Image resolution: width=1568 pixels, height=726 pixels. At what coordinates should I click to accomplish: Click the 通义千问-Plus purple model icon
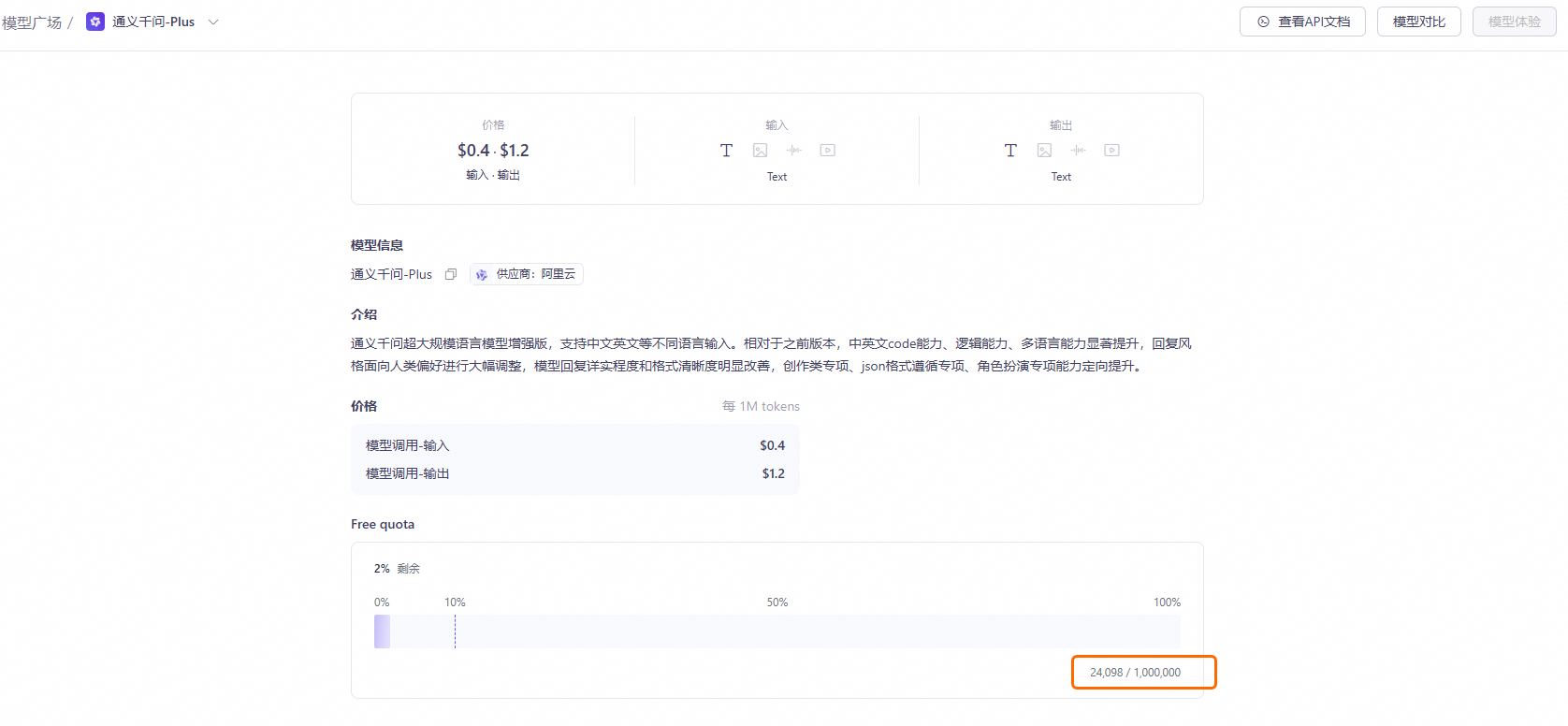(x=95, y=22)
